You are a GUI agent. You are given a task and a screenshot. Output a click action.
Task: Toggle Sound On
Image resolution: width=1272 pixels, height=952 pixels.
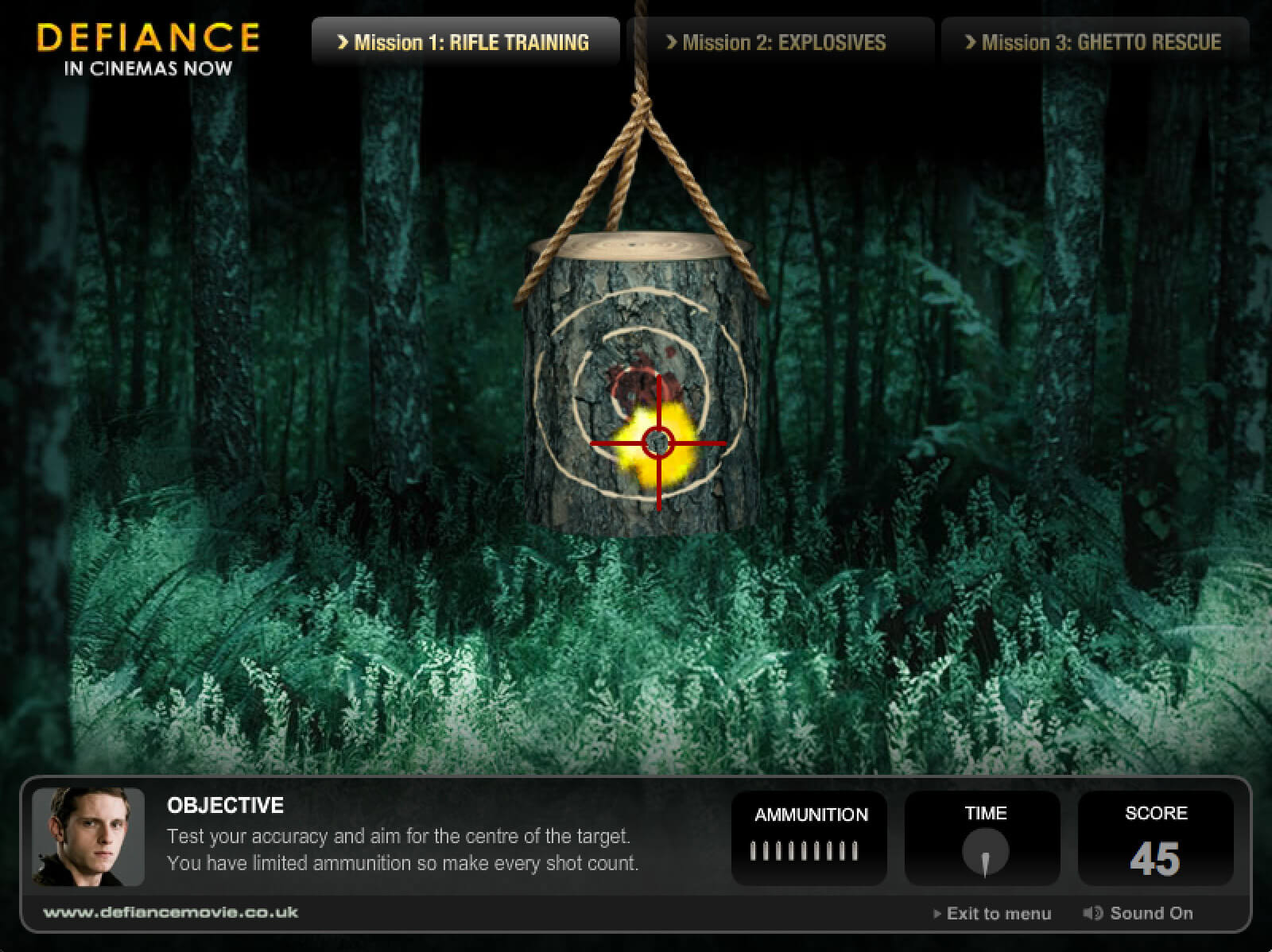point(1138,913)
